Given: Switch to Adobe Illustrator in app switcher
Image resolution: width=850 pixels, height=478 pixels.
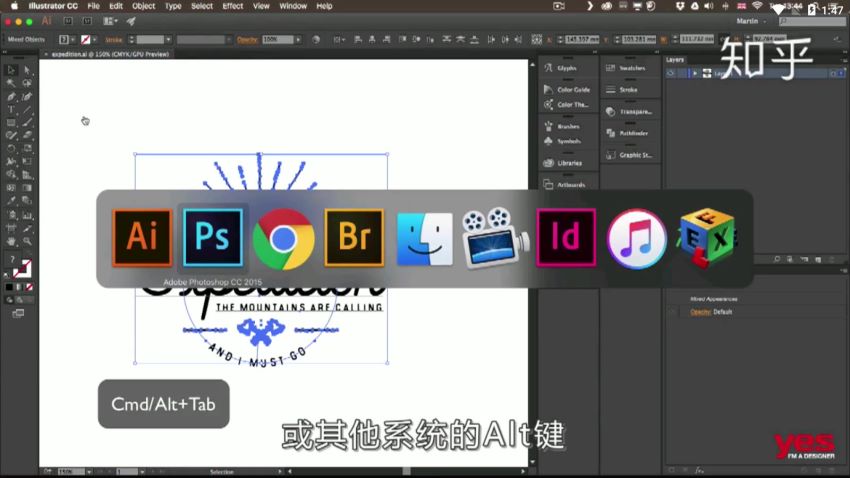Looking at the screenshot, I should (142, 237).
